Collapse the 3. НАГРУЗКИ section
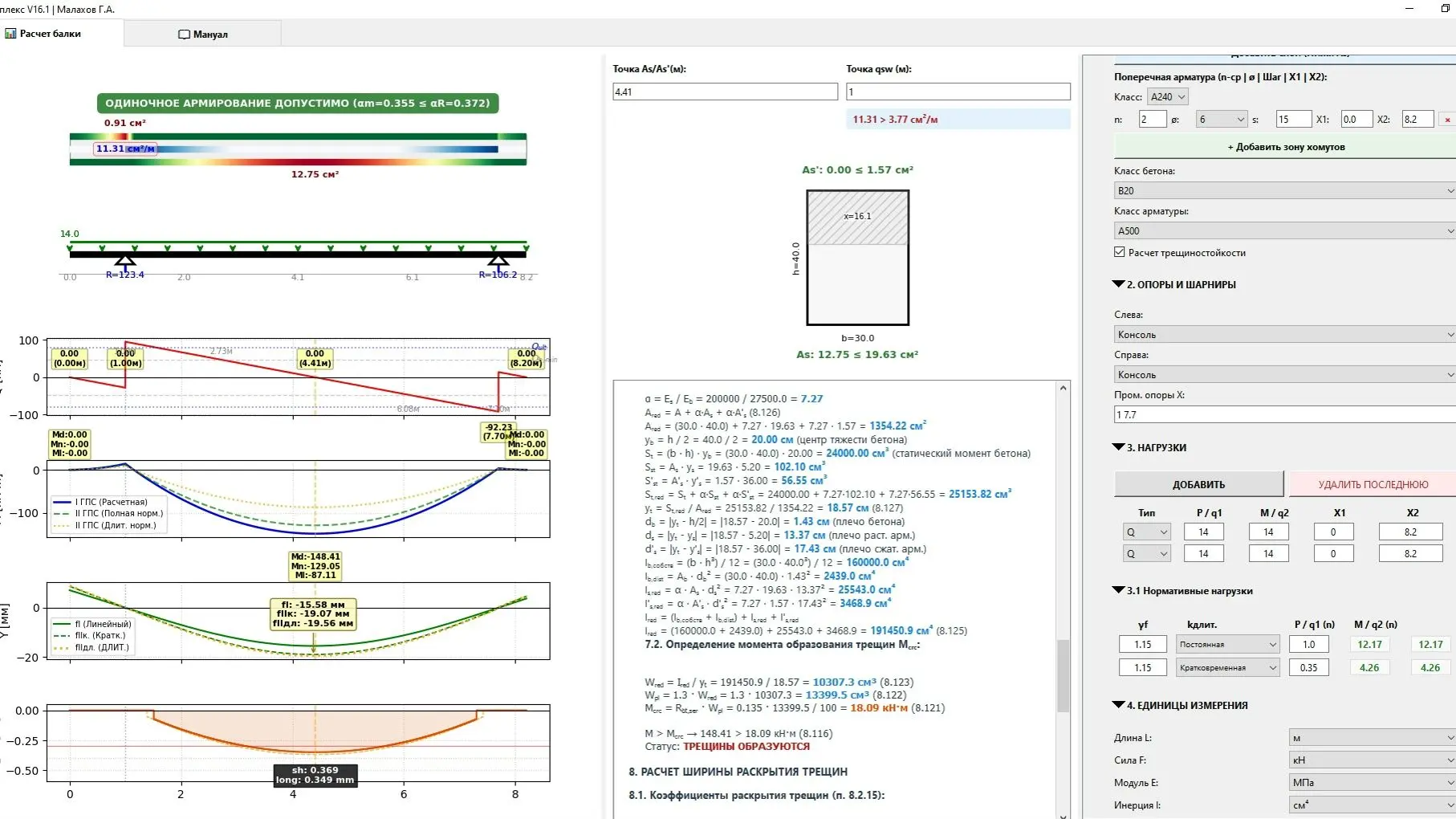 [1118, 447]
